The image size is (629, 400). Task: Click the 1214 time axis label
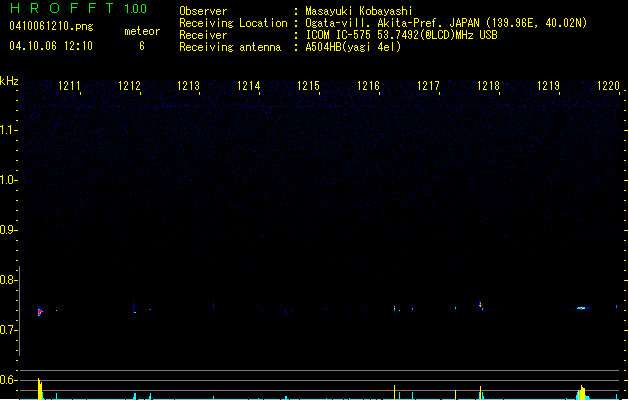[x=249, y=86]
